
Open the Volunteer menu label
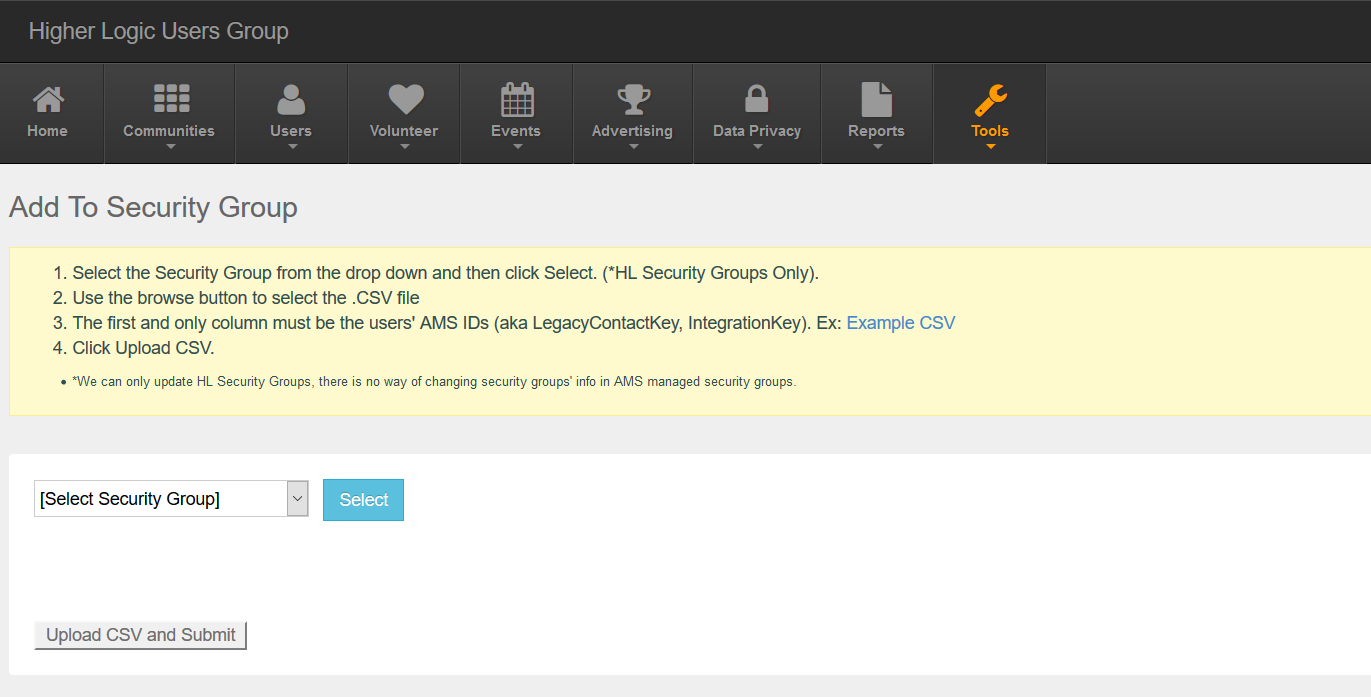coord(404,131)
